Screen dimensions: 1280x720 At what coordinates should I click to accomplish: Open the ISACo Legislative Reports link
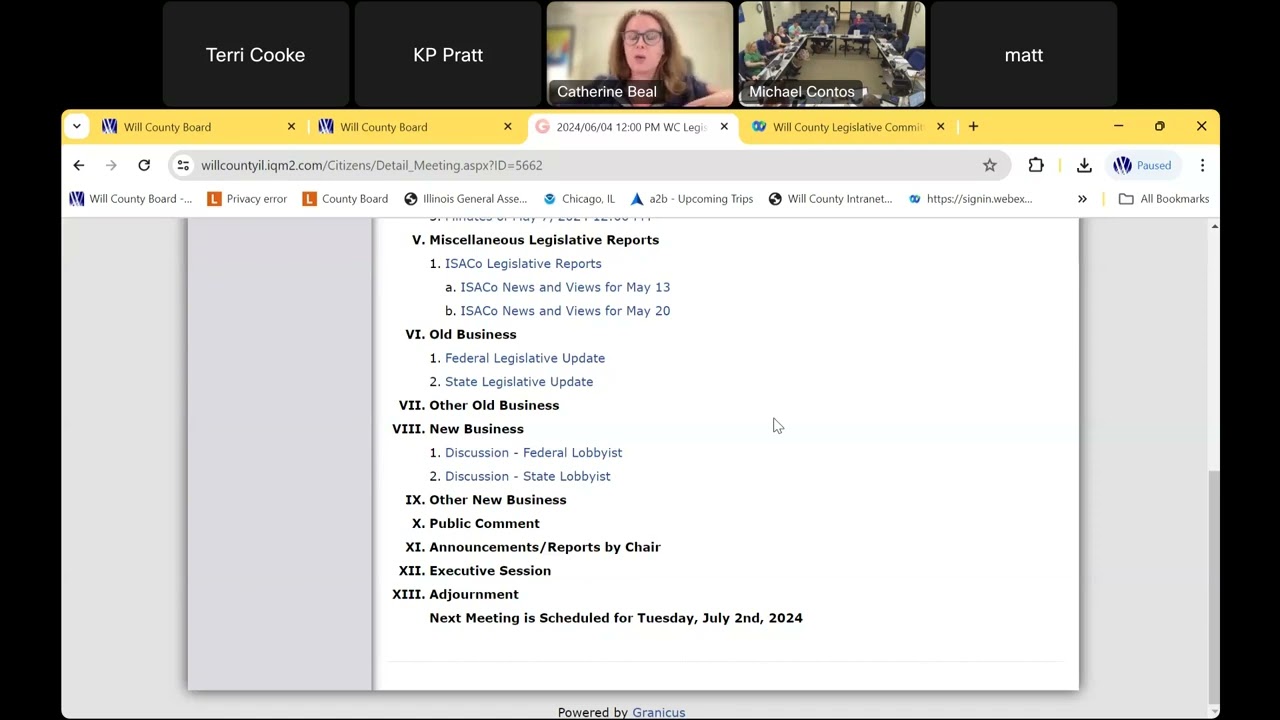click(523, 264)
